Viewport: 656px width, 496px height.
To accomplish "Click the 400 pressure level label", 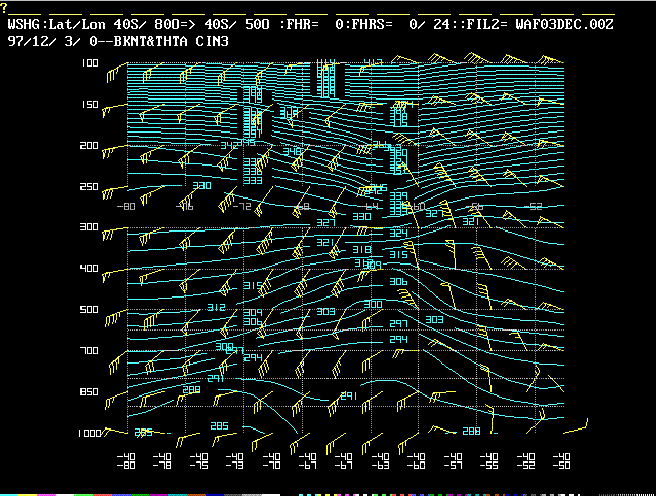I will (89, 268).
